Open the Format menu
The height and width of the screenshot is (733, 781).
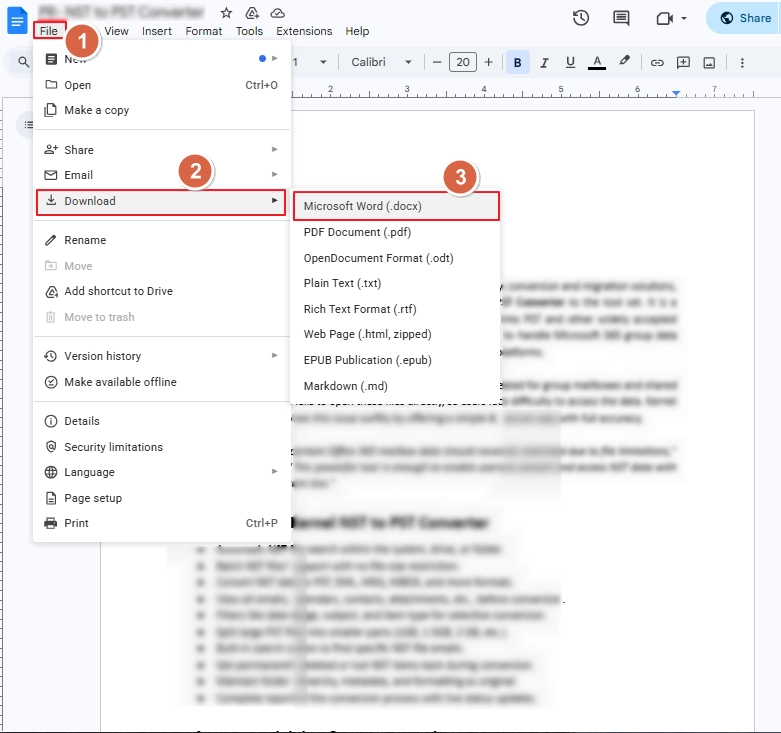(204, 31)
